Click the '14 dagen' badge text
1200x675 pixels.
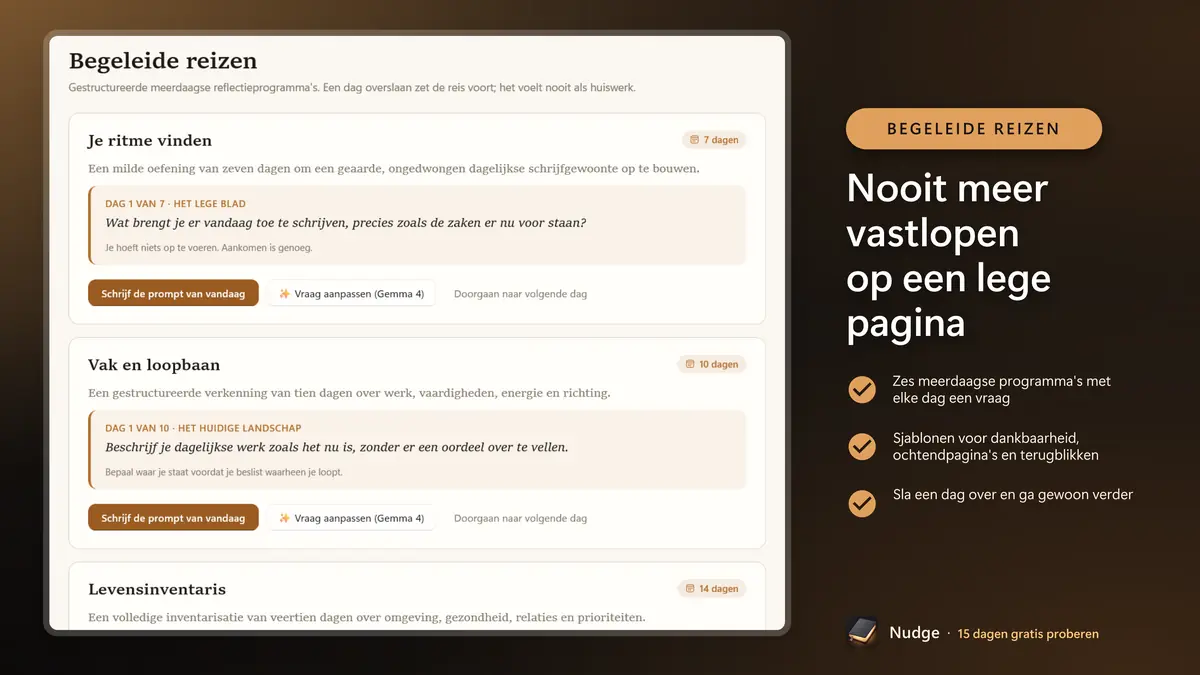[719, 589]
